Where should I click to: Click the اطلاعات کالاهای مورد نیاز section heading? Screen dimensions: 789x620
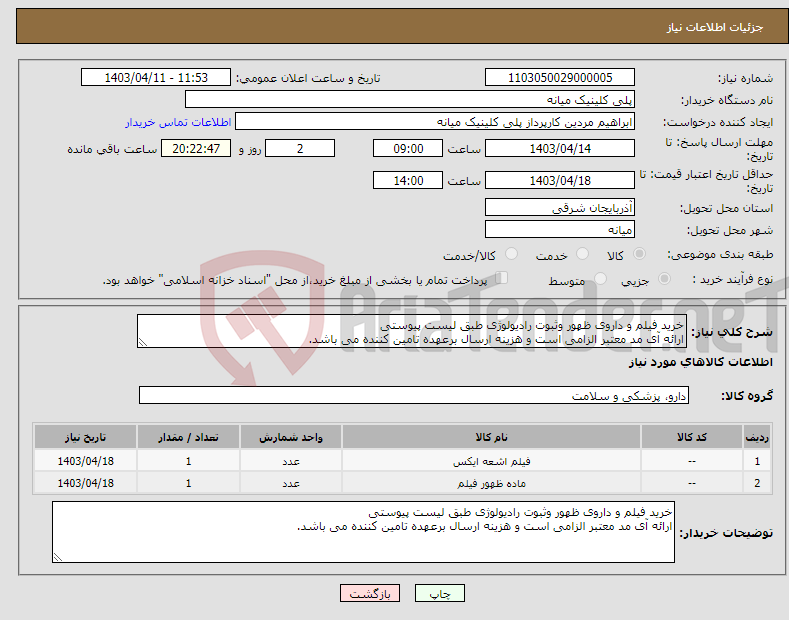700,362
